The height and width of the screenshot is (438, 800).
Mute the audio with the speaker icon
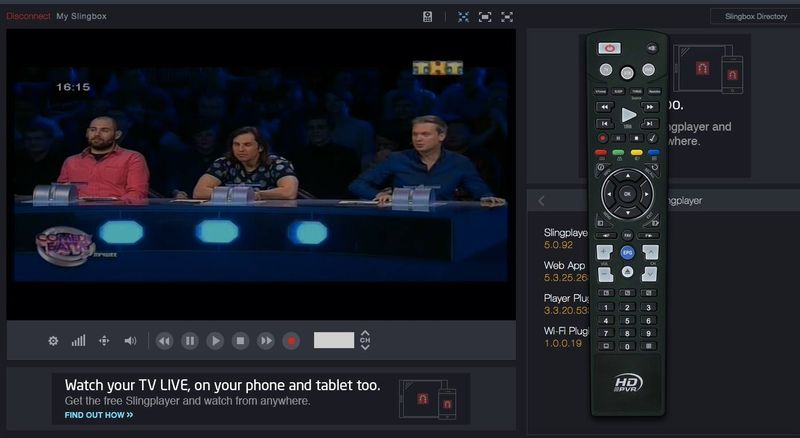(130, 341)
